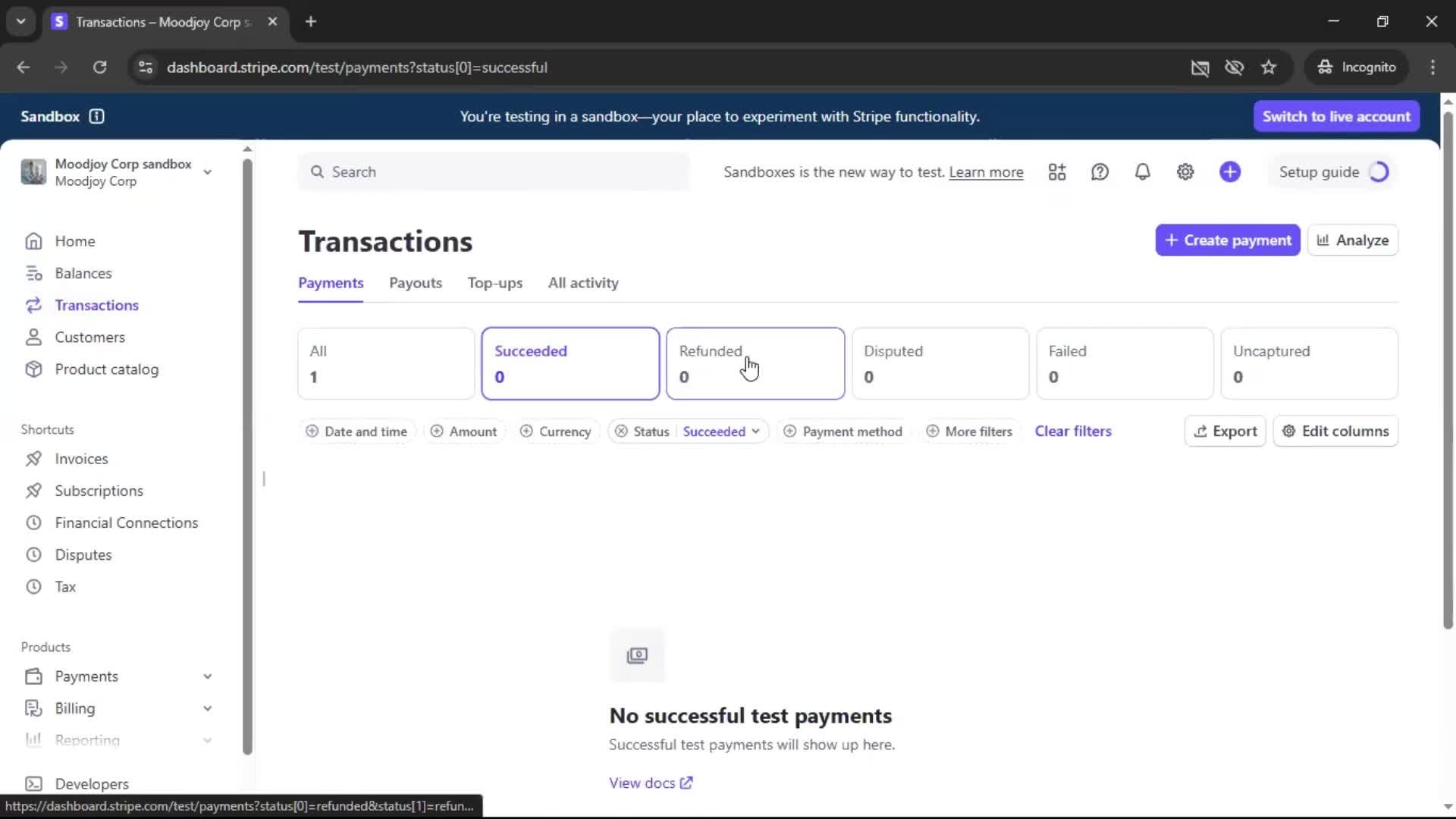The image size is (1456, 819).
Task: Open the help question mark icon
Action: (x=1100, y=172)
